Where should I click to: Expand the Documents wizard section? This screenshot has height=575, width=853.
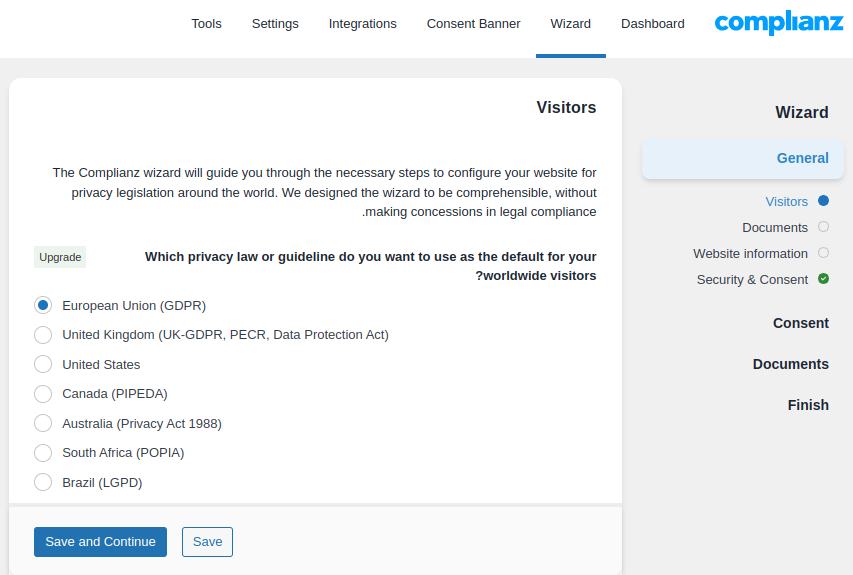(790, 364)
